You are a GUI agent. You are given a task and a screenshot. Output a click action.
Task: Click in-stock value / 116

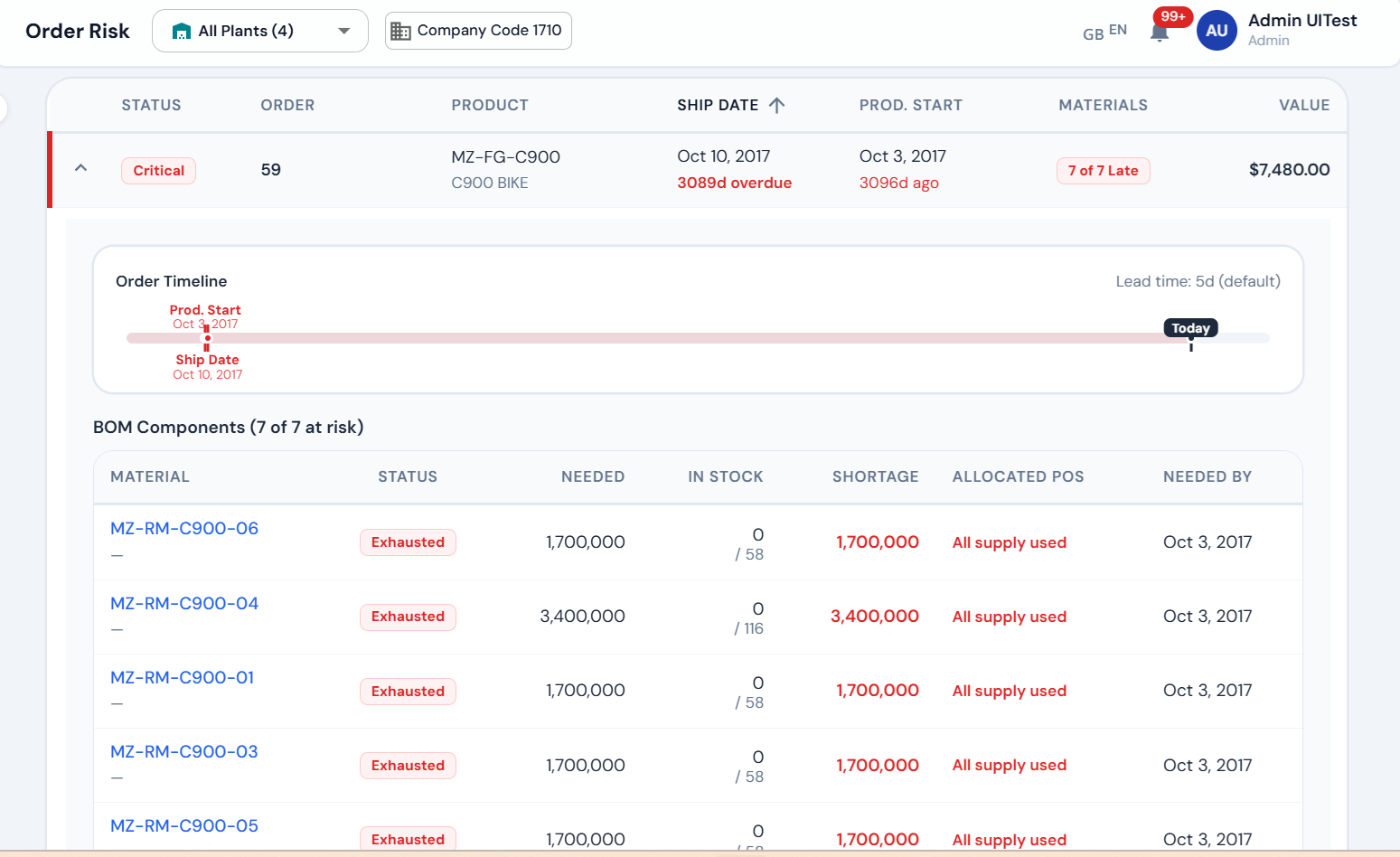748,628
